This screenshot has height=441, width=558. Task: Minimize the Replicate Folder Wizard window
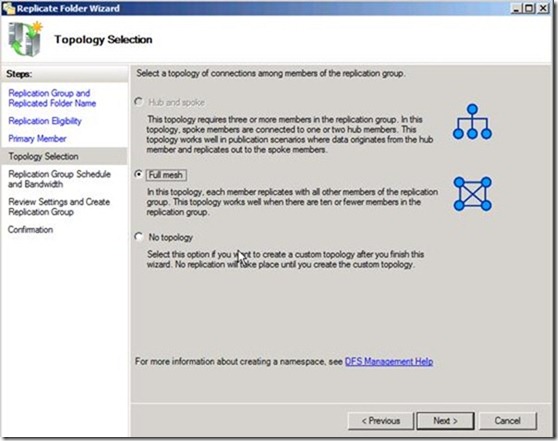(x=516, y=8)
